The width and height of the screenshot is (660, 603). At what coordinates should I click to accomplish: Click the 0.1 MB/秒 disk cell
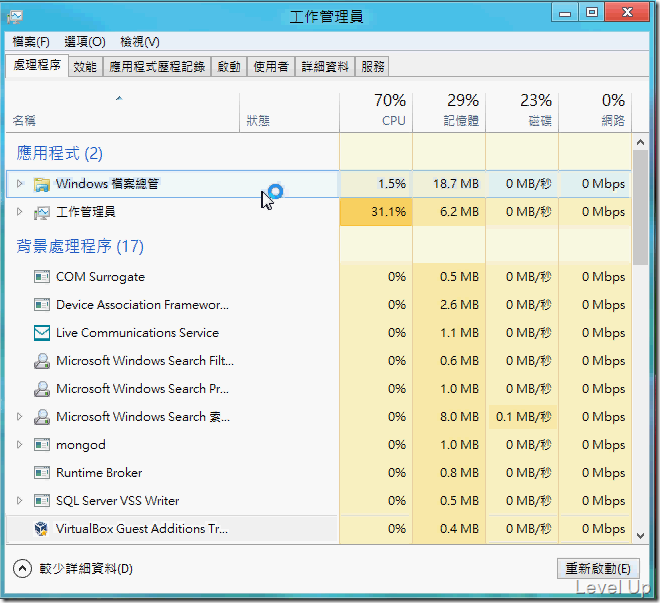point(522,417)
